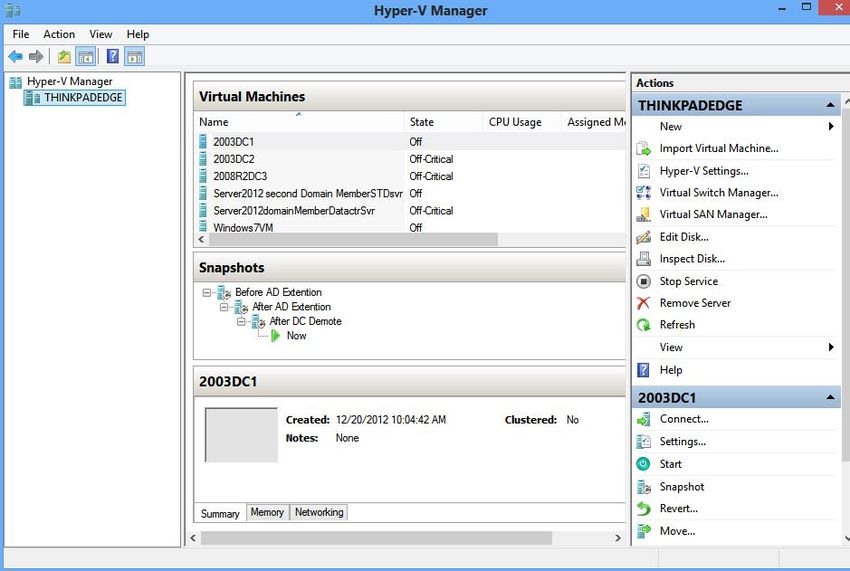Viewport: 850px width, 571px height.
Task: Click the Settings icon under 2003DC1
Action: [643, 441]
